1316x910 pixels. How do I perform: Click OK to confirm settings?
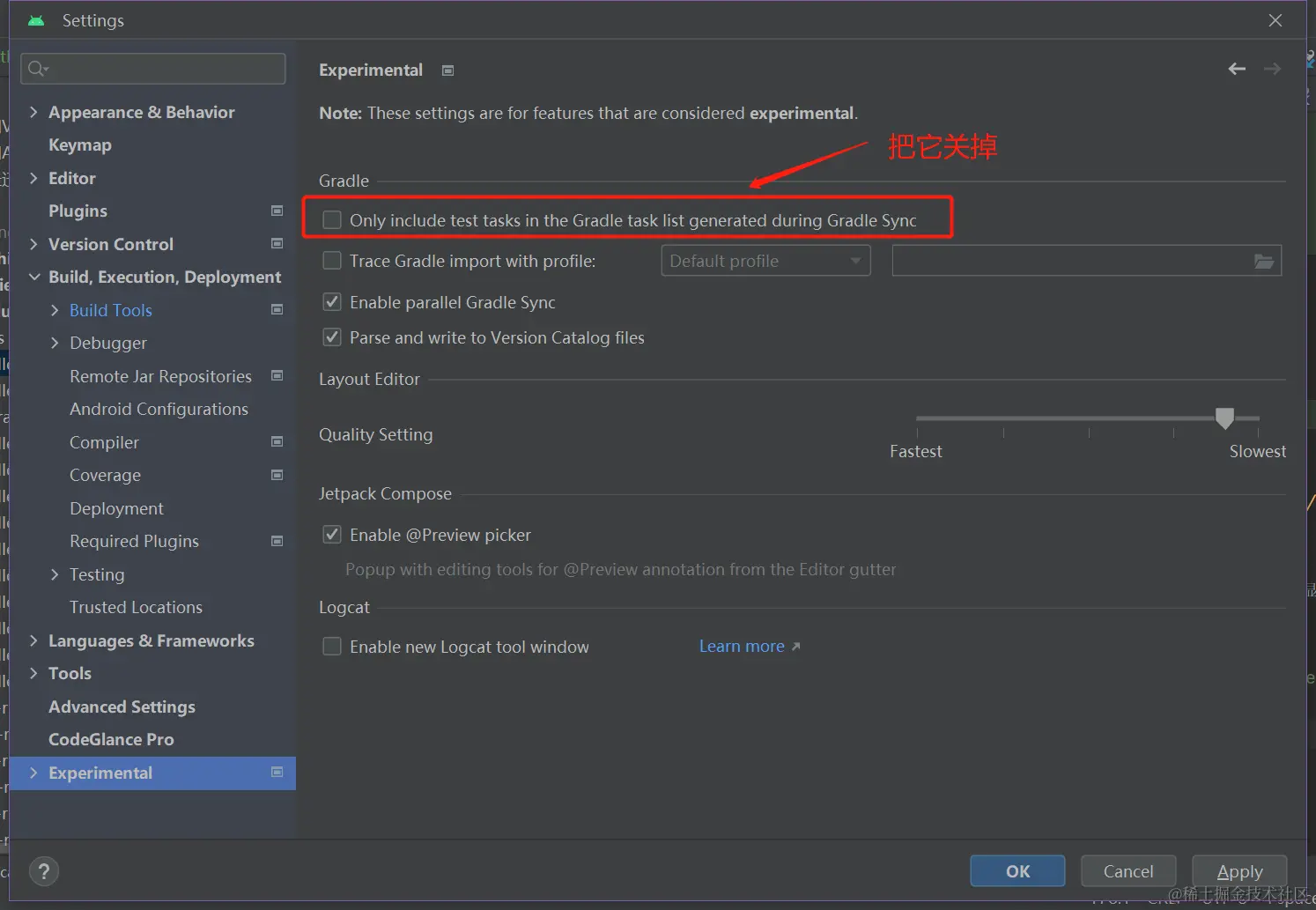[x=1017, y=871]
